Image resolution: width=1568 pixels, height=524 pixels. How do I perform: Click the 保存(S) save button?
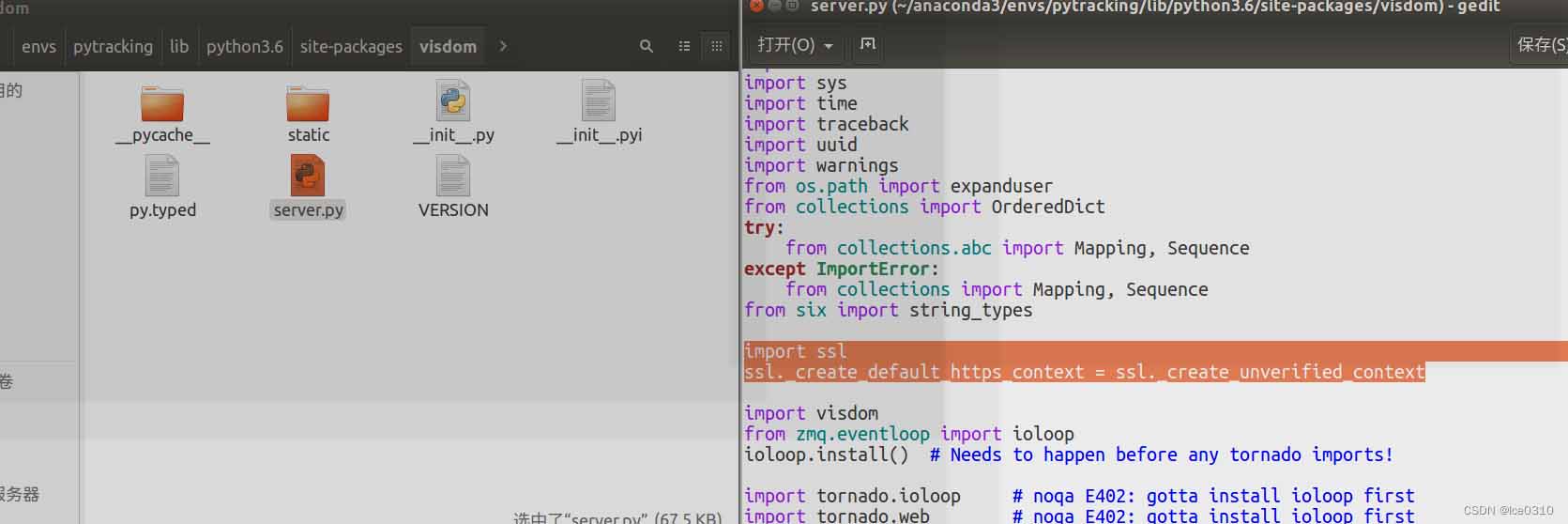click(x=1541, y=44)
